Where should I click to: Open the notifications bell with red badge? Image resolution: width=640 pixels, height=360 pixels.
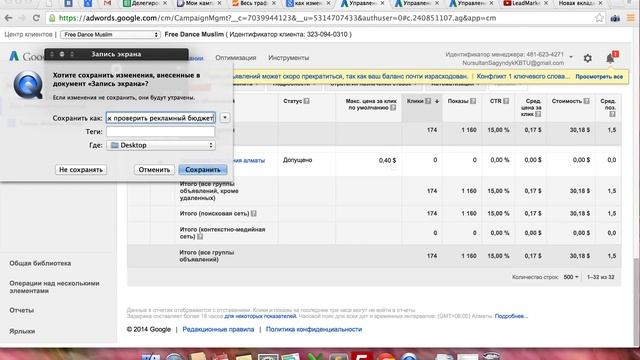pos(611,58)
